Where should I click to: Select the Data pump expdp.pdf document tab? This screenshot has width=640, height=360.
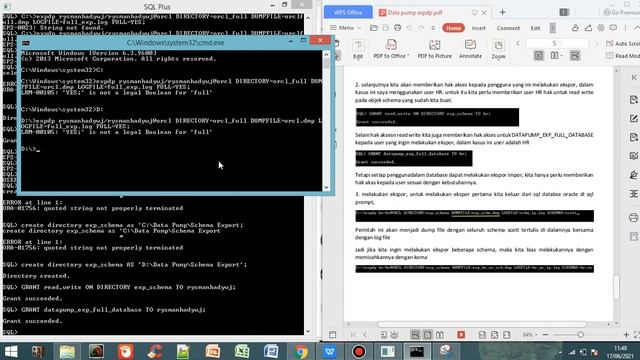pos(414,13)
